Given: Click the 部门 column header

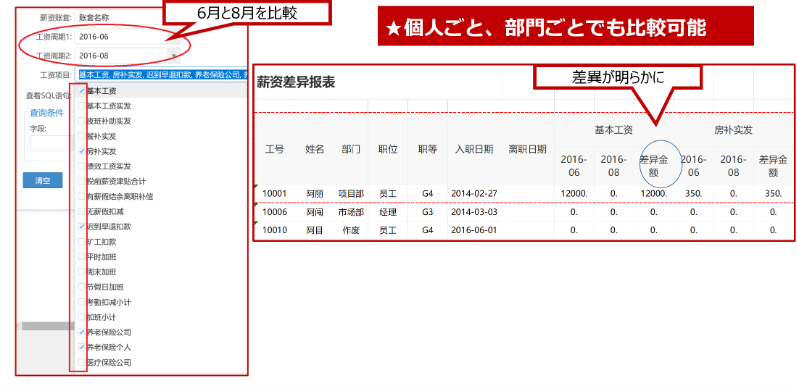Looking at the screenshot, I should click(351, 149).
